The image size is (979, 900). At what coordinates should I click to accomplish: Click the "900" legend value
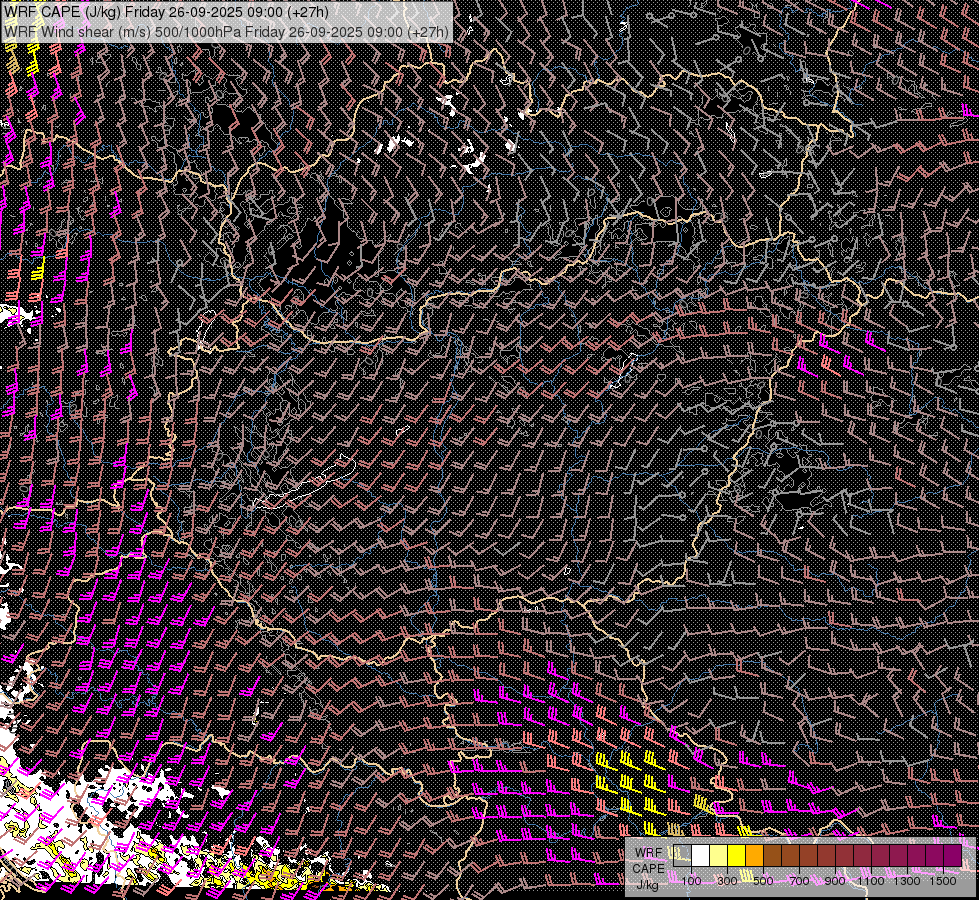(x=835, y=881)
